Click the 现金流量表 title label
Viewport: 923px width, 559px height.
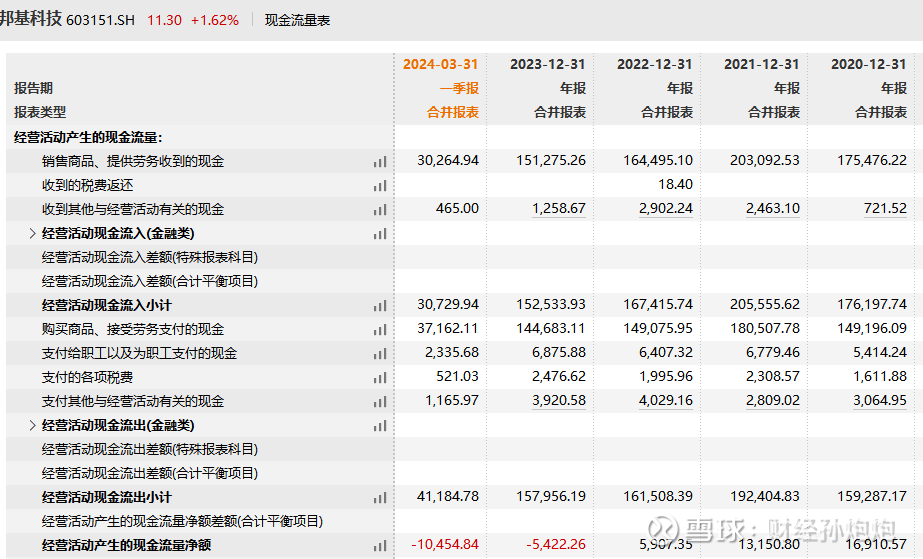pos(297,20)
